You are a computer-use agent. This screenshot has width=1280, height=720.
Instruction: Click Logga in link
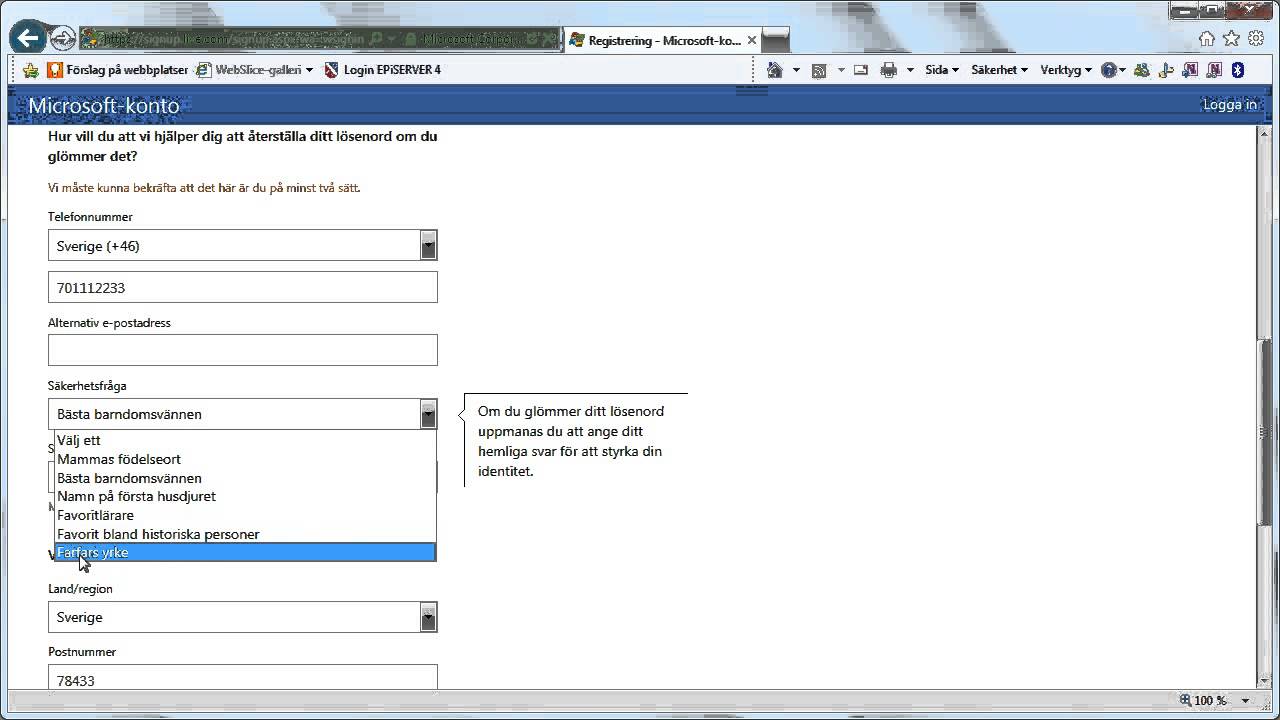(1229, 105)
